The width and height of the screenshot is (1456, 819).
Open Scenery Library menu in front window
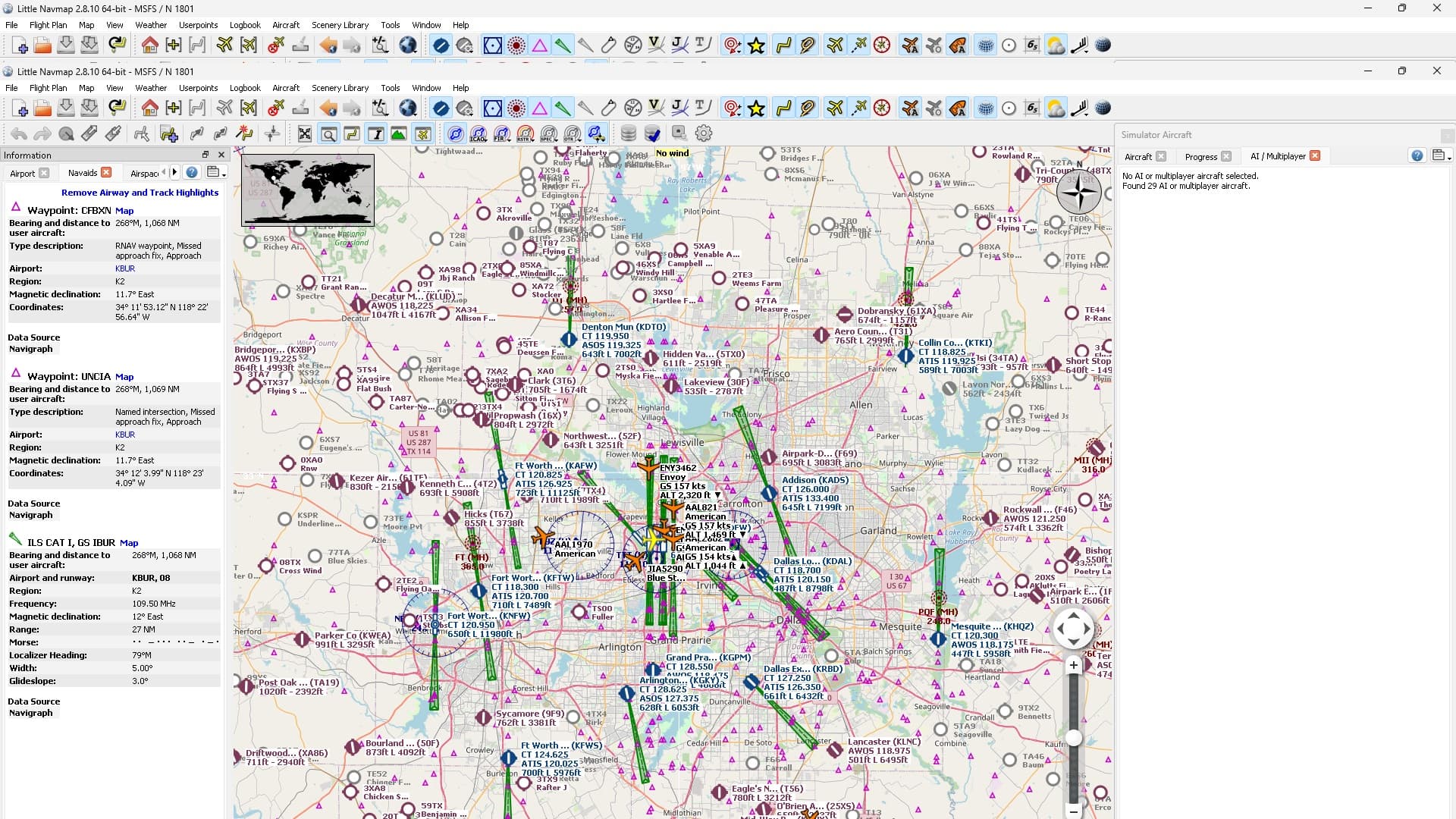340,88
